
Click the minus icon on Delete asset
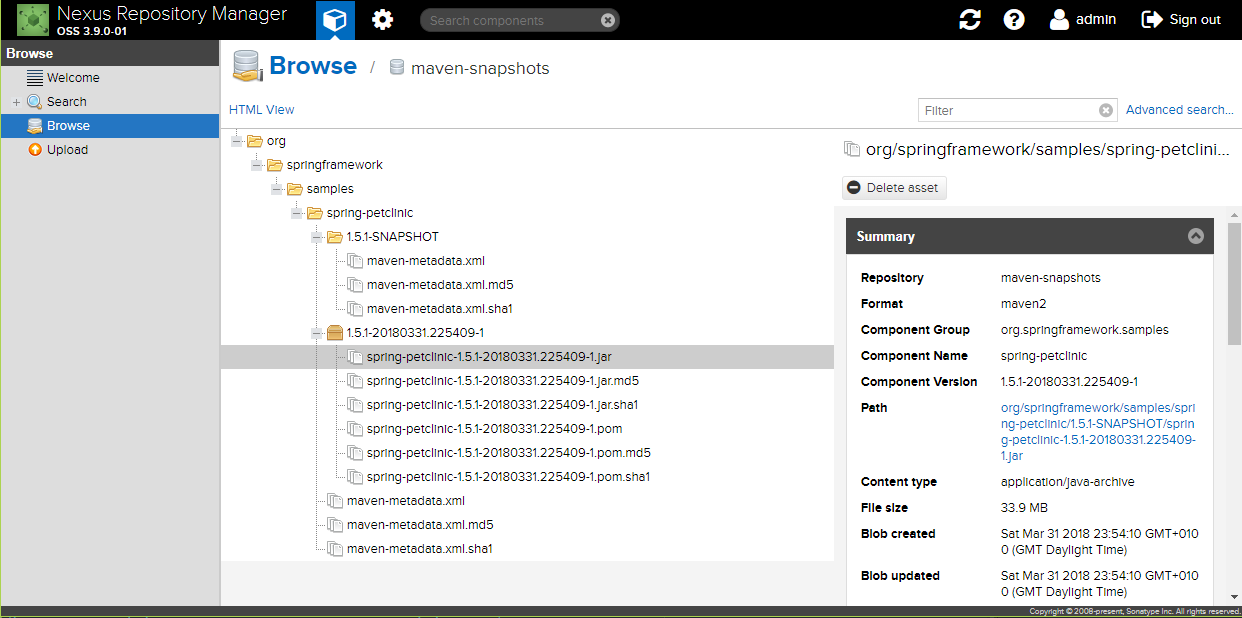pyautogui.click(x=853, y=188)
